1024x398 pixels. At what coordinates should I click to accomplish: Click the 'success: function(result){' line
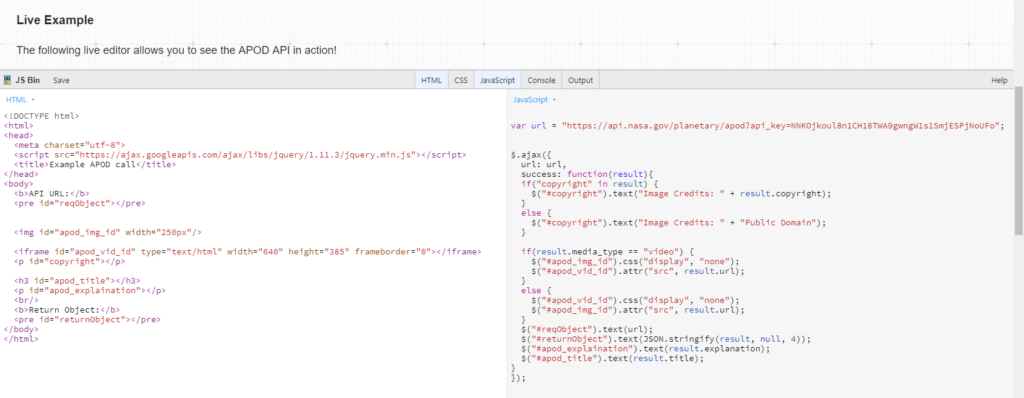587,174
